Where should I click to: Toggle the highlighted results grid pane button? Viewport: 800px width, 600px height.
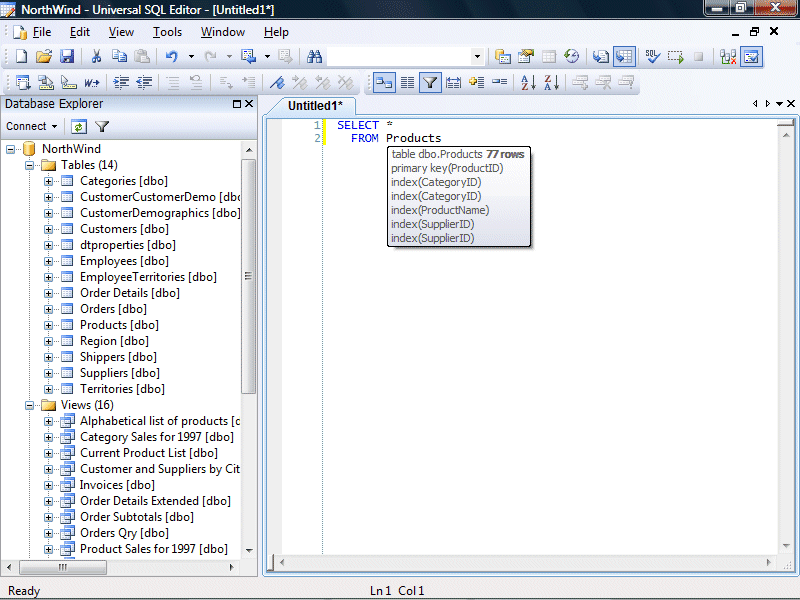625,57
